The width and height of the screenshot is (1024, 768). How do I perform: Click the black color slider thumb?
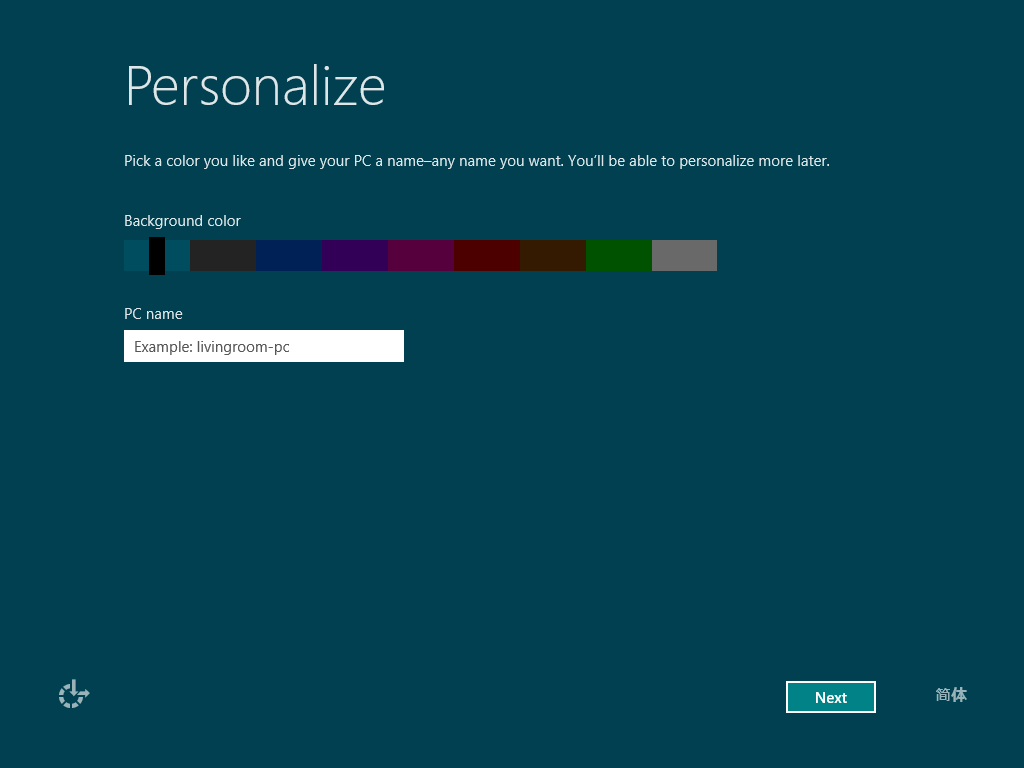157,255
